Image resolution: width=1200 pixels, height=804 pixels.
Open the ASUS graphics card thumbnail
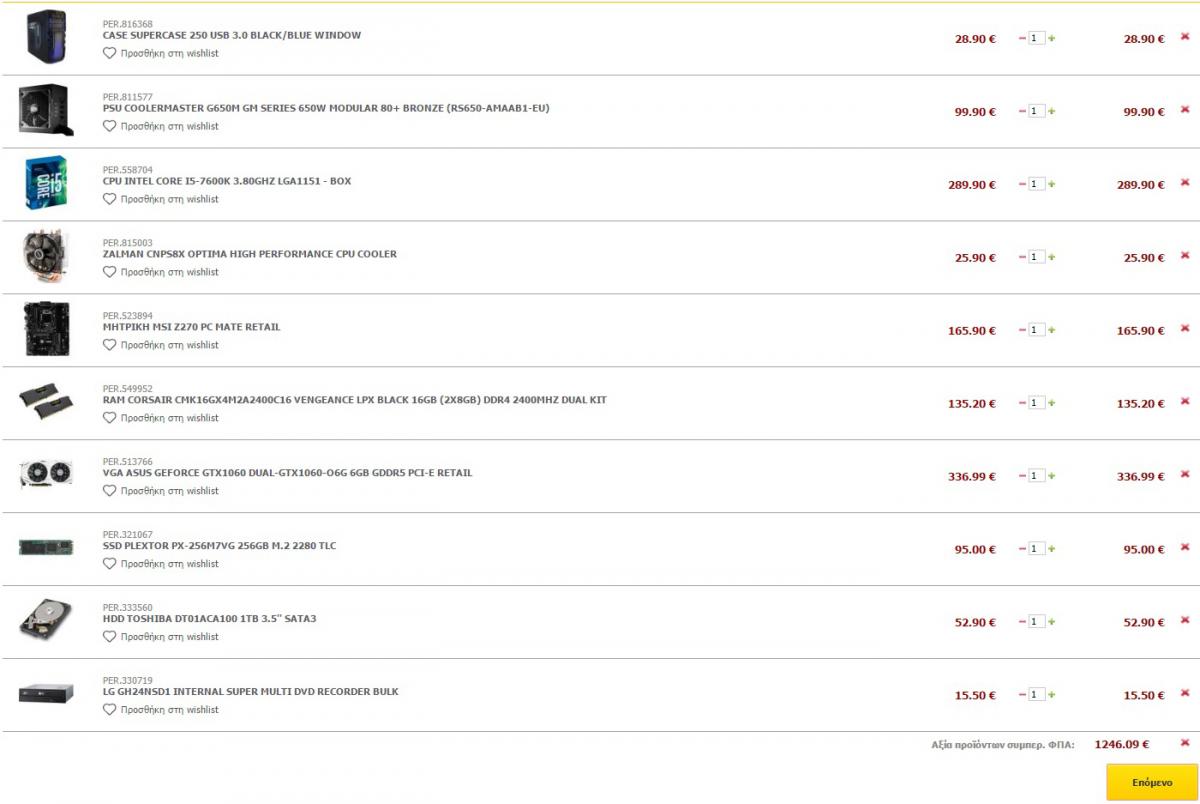(x=45, y=474)
